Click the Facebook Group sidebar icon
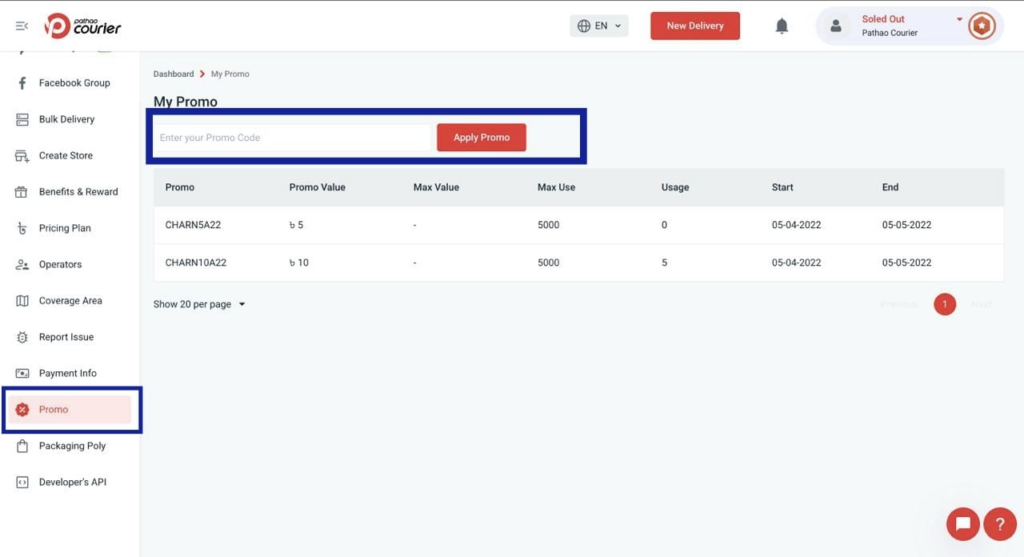This screenshot has width=1024, height=557. coord(22,83)
